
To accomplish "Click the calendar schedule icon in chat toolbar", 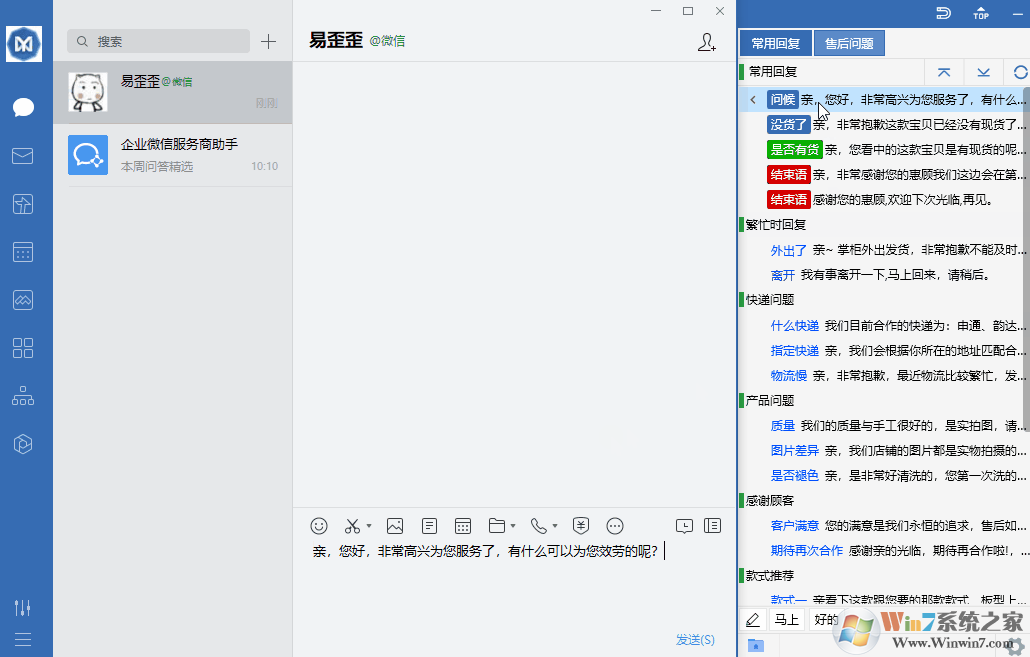I will tap(463, 526).
